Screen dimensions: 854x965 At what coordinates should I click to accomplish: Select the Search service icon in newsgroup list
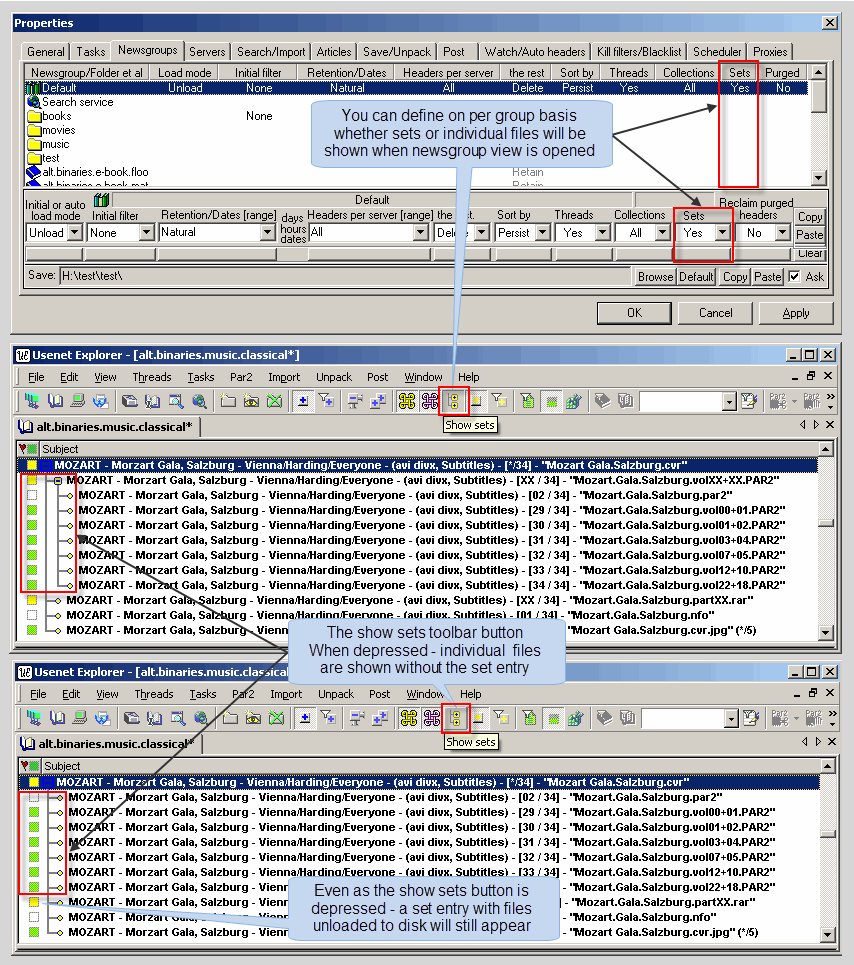pos(33,102)
